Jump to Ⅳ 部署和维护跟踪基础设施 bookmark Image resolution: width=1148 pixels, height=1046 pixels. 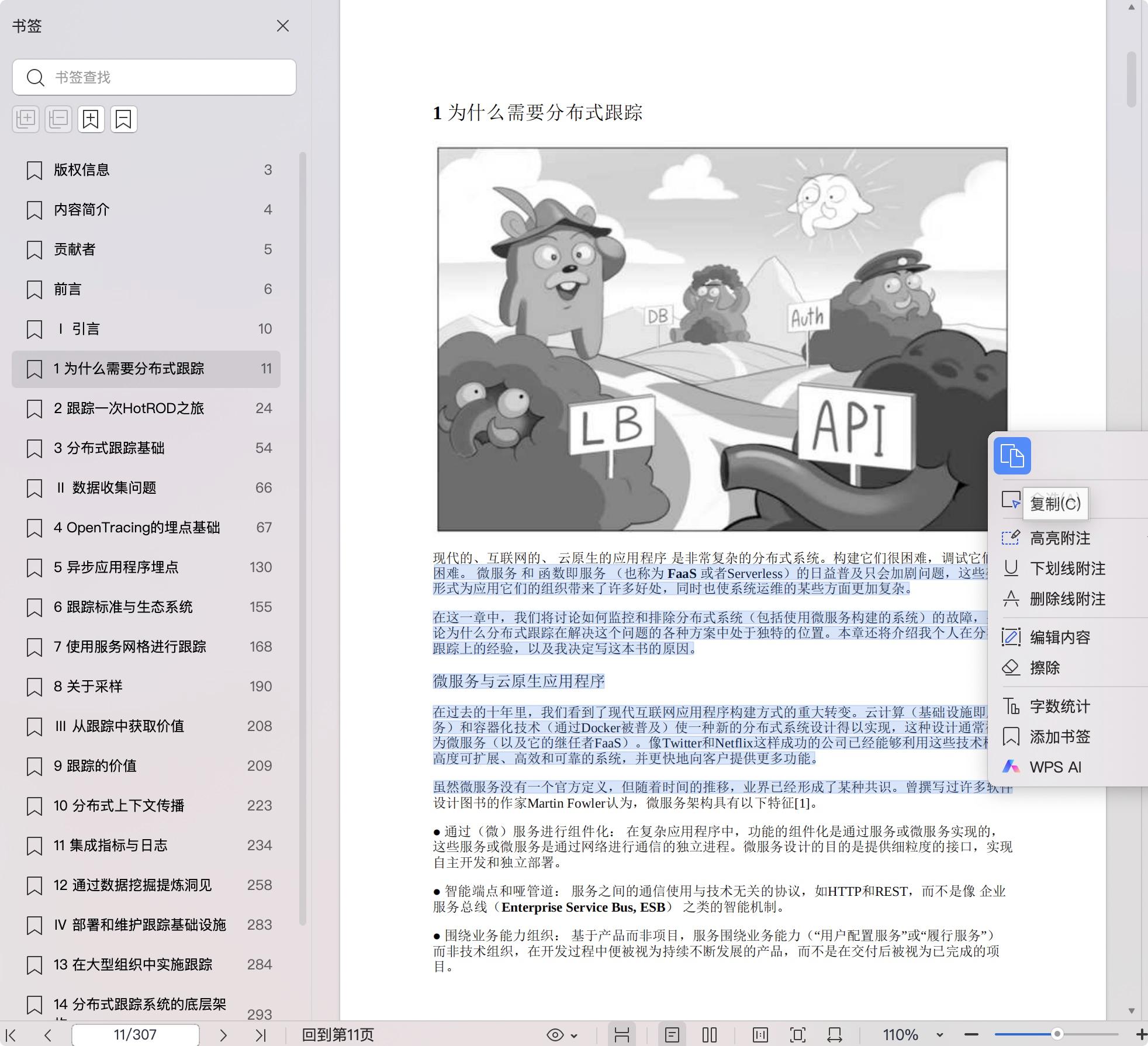pyautogui.click(x=146, y=925)
